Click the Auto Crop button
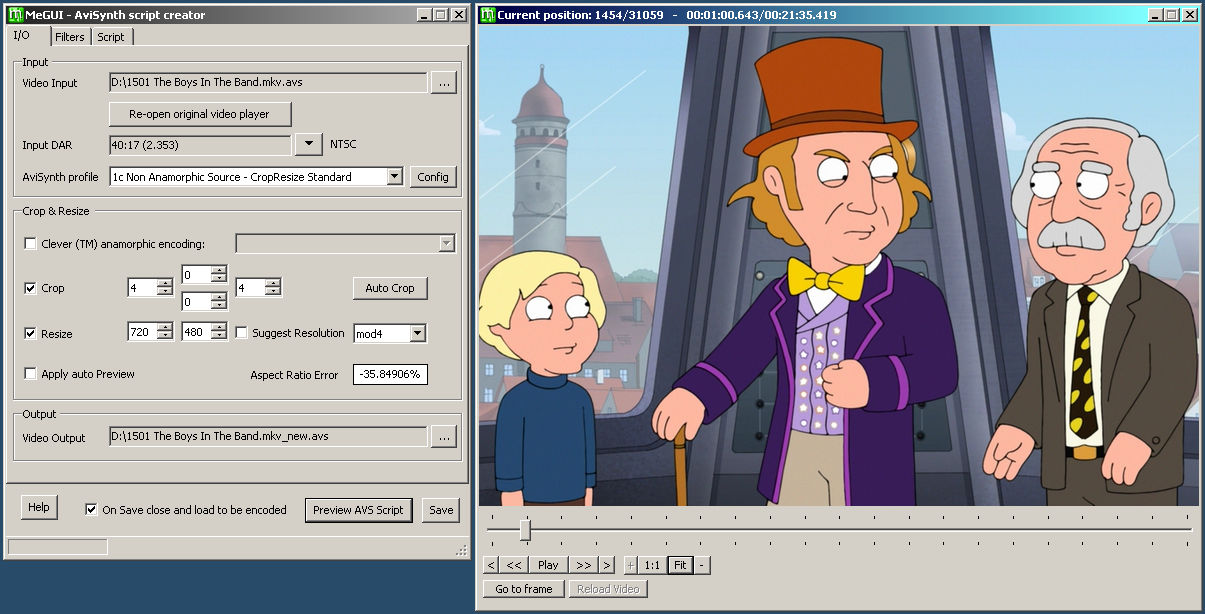 click(390, 288)
